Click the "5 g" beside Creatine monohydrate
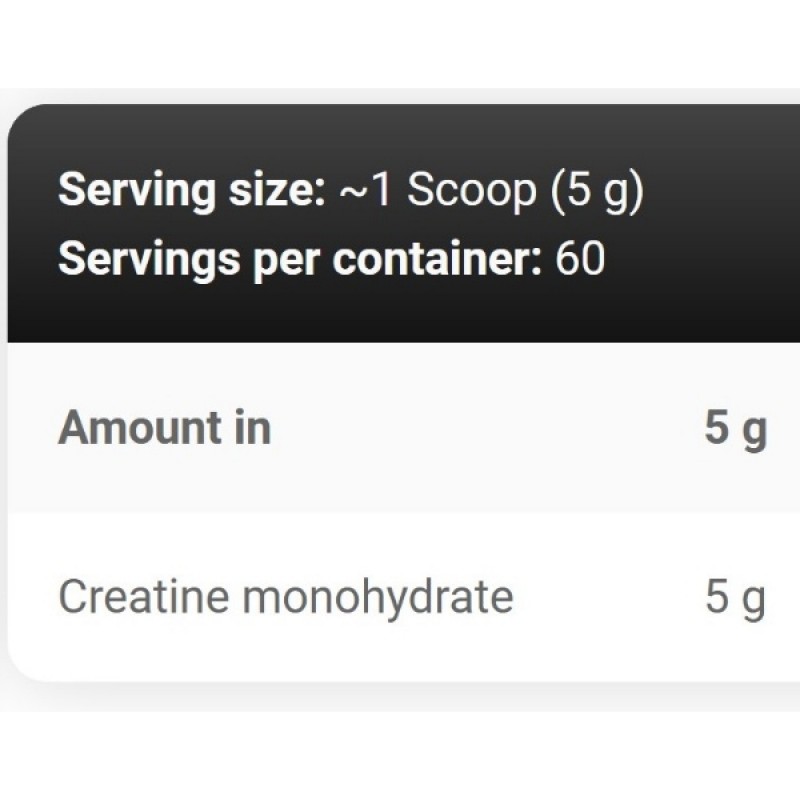The width and height of the screenshot is (800, 800). (735, 597)
